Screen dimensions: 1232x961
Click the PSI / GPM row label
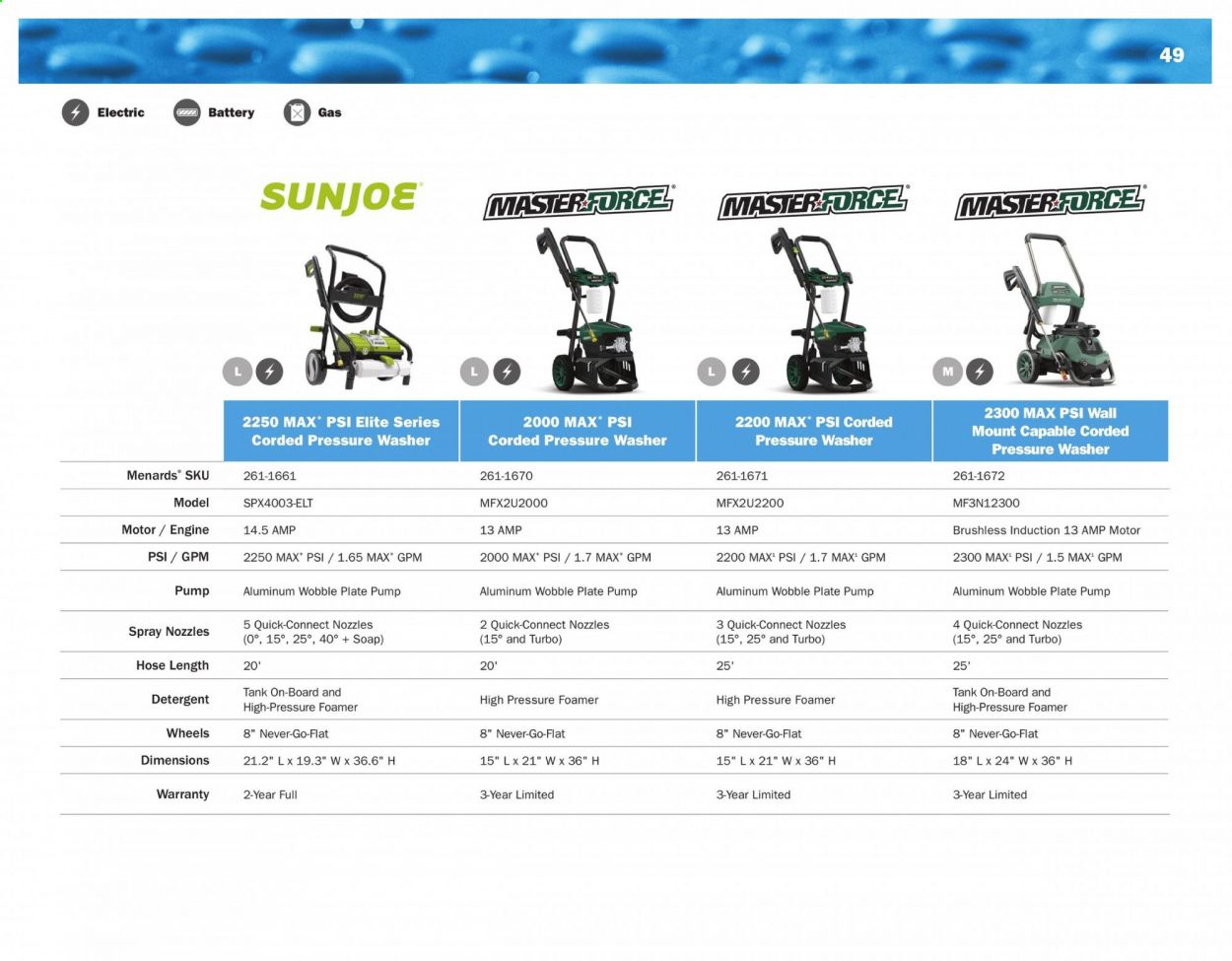pyautogui.click(x=178, y=557)
